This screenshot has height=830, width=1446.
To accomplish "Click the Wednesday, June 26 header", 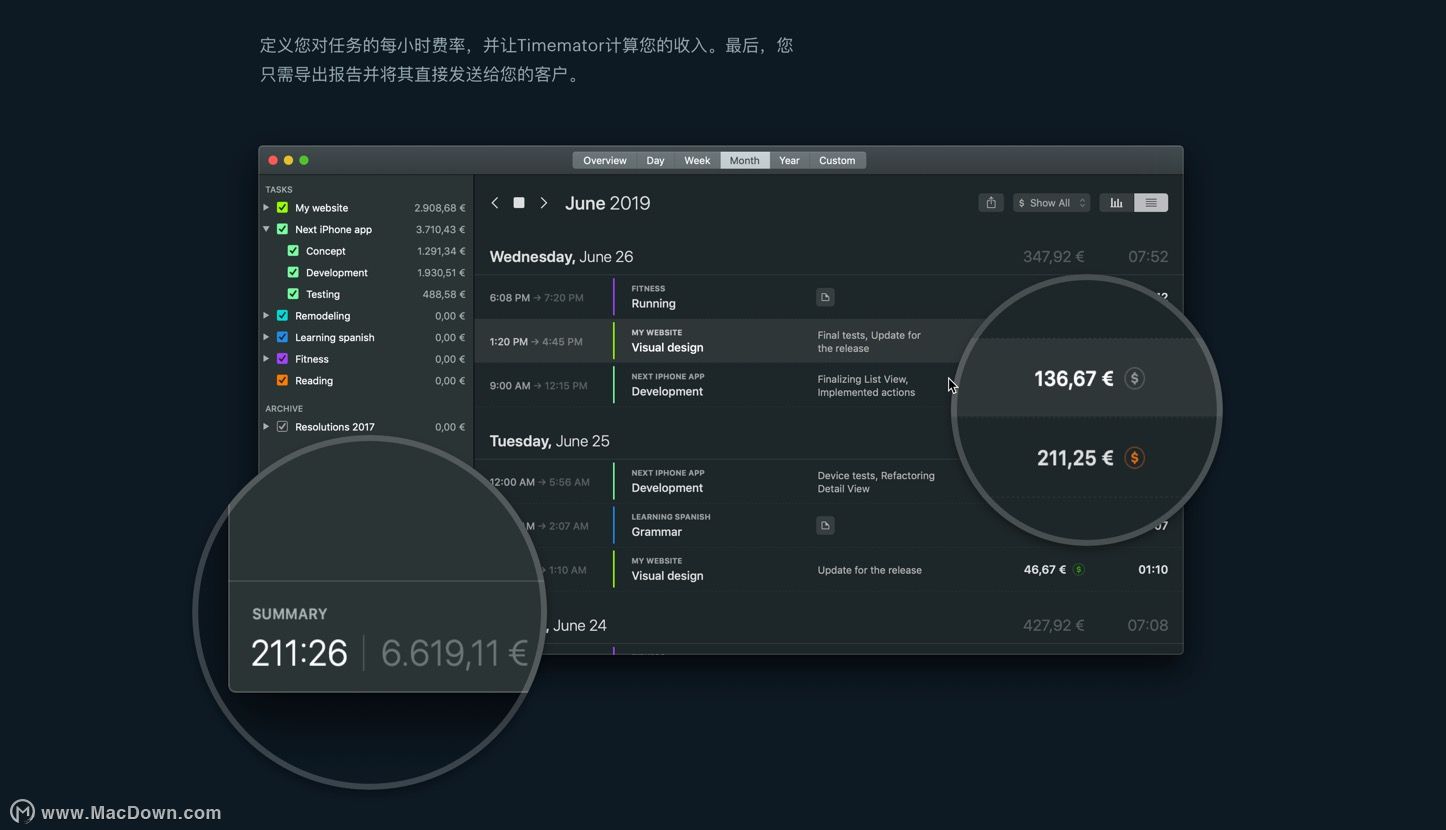I will (x=561, y=257).
